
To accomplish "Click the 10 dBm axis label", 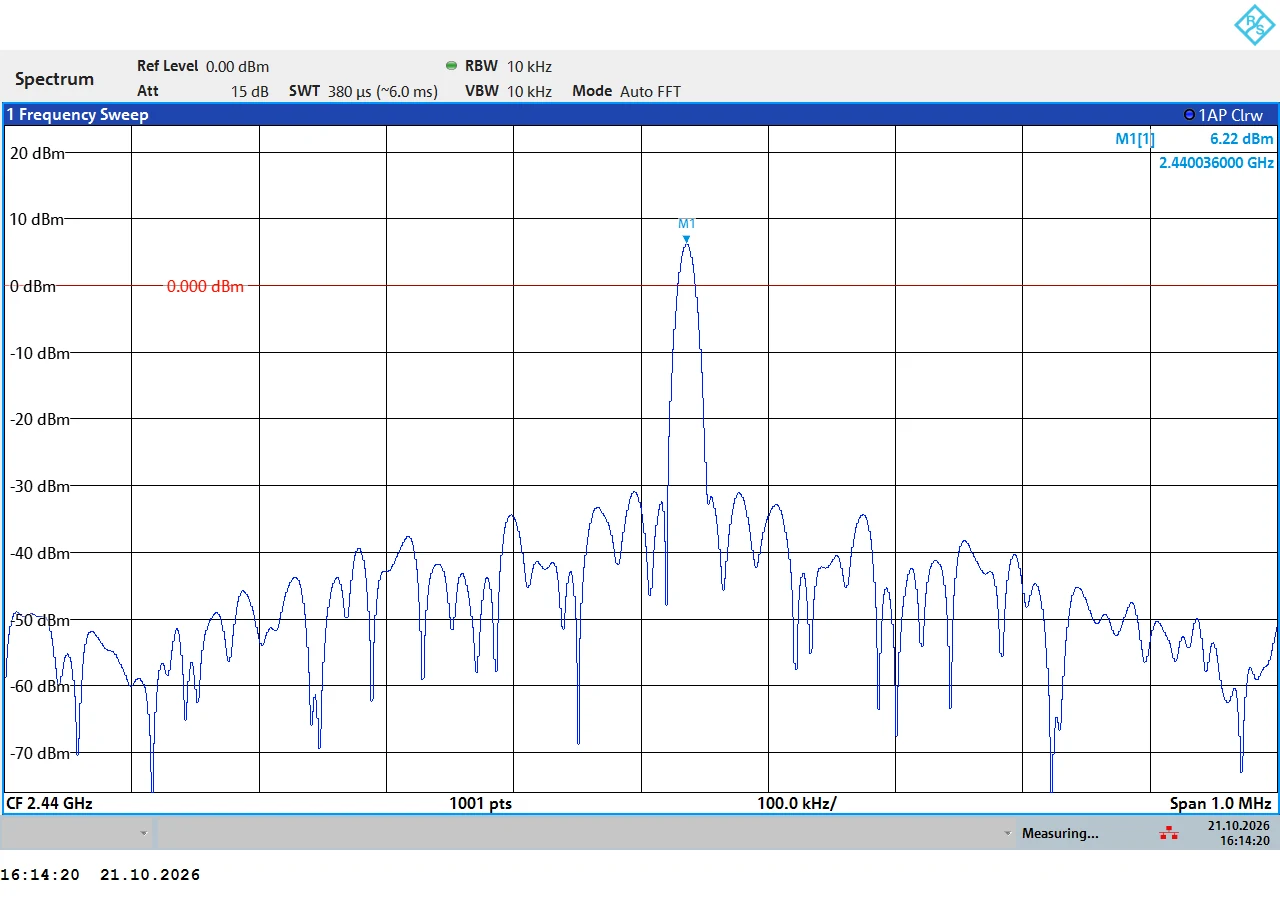I will tap(38, 219).
